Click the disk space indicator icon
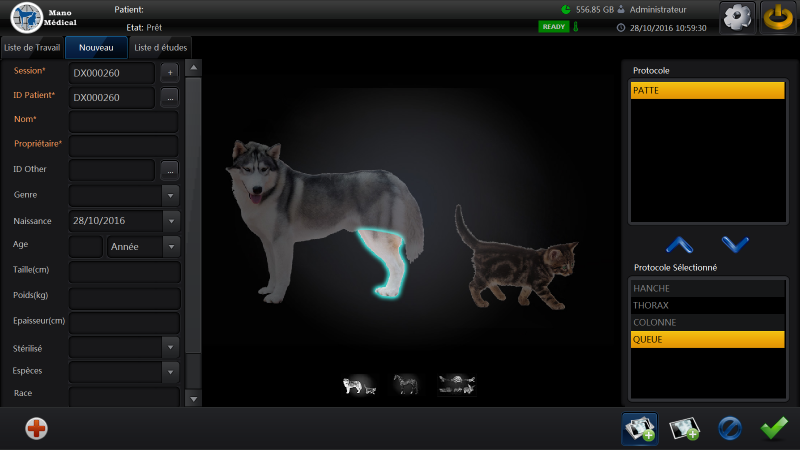This screenshot has width=800, height=450. tap(566, 9)
